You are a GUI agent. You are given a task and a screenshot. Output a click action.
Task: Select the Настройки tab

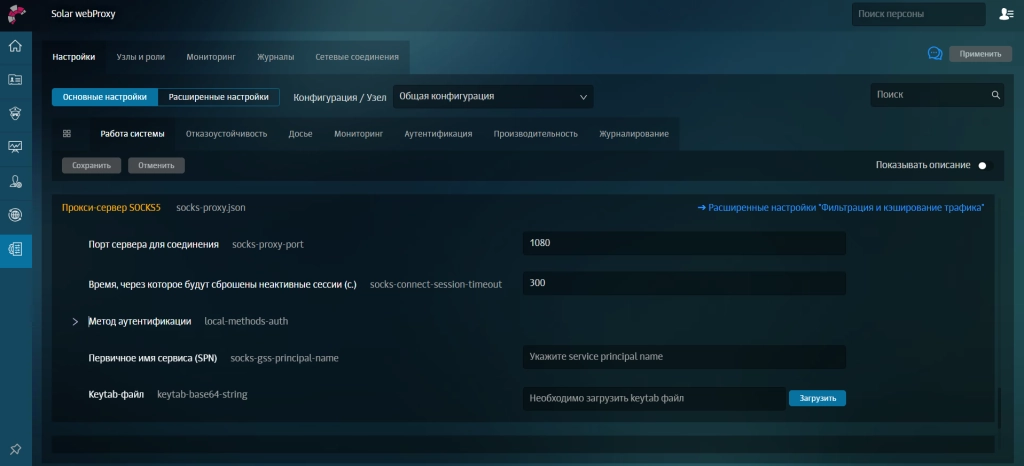74,57
